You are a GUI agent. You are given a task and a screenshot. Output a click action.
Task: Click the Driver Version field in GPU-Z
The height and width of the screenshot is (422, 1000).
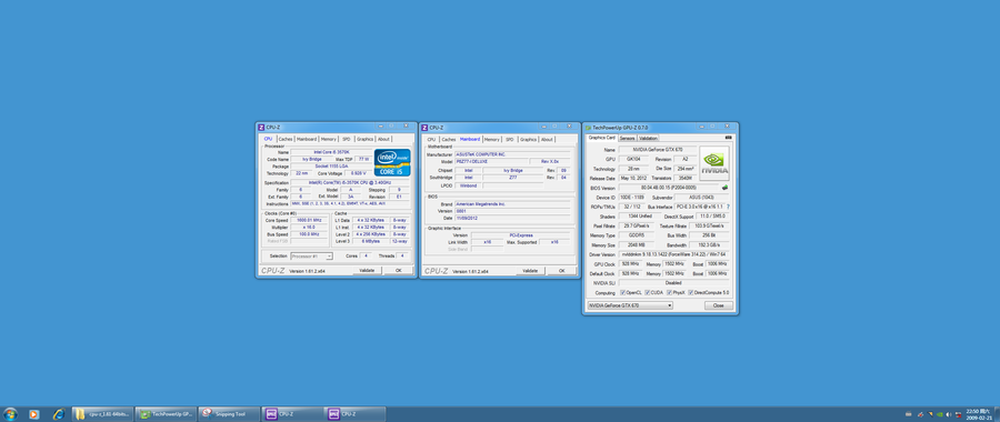pos(675,254)
